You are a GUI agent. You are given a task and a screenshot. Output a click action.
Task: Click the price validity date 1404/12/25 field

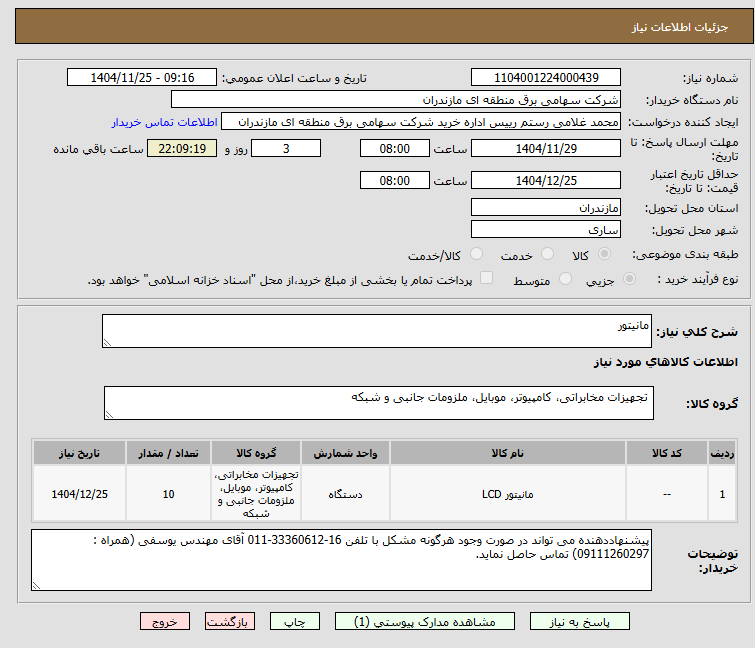546,180
